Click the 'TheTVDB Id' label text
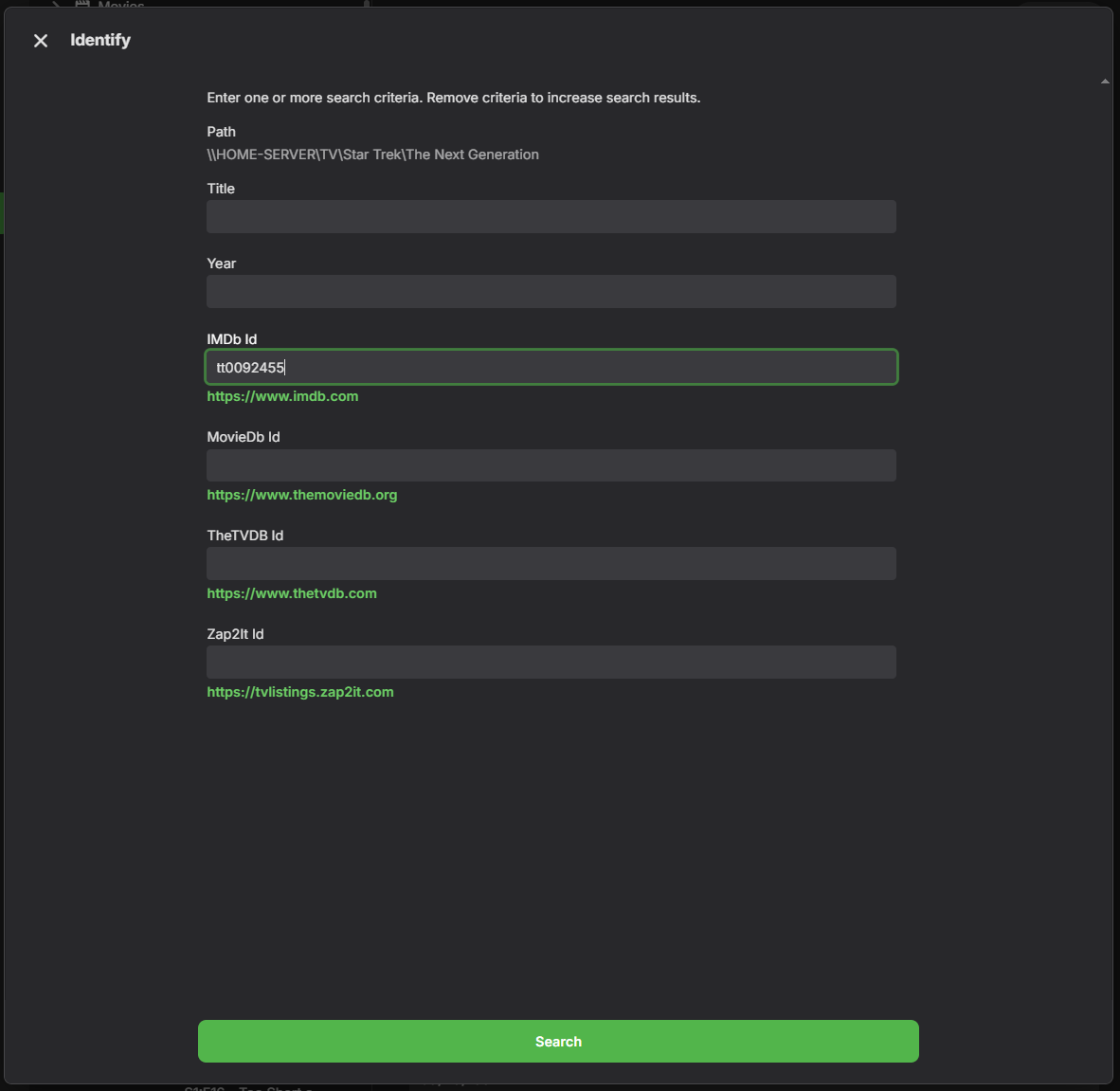Screen dimensions: 1120x1091 (x=244, y=536)
